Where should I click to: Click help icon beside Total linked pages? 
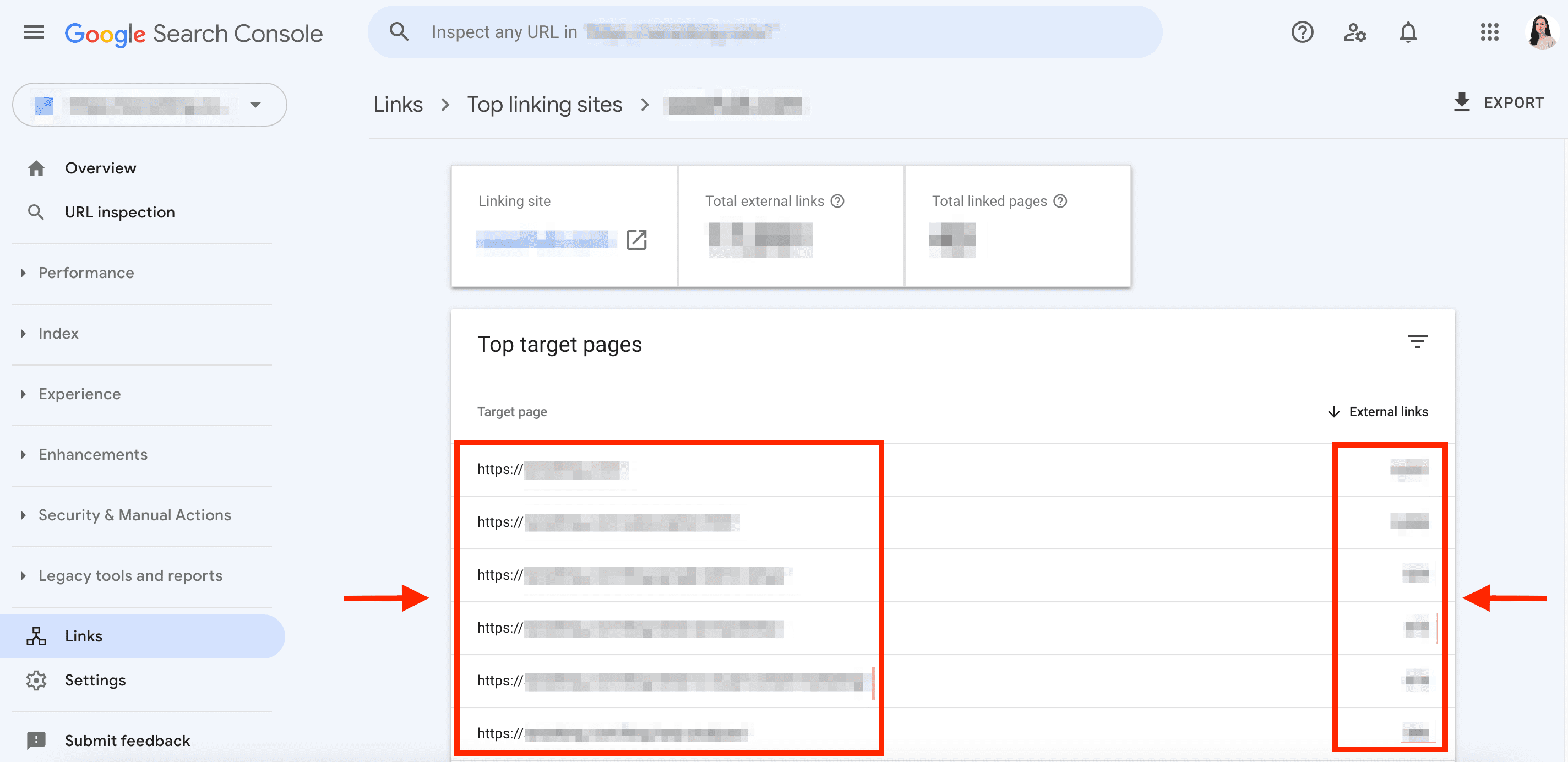[x=1060, y=201]
